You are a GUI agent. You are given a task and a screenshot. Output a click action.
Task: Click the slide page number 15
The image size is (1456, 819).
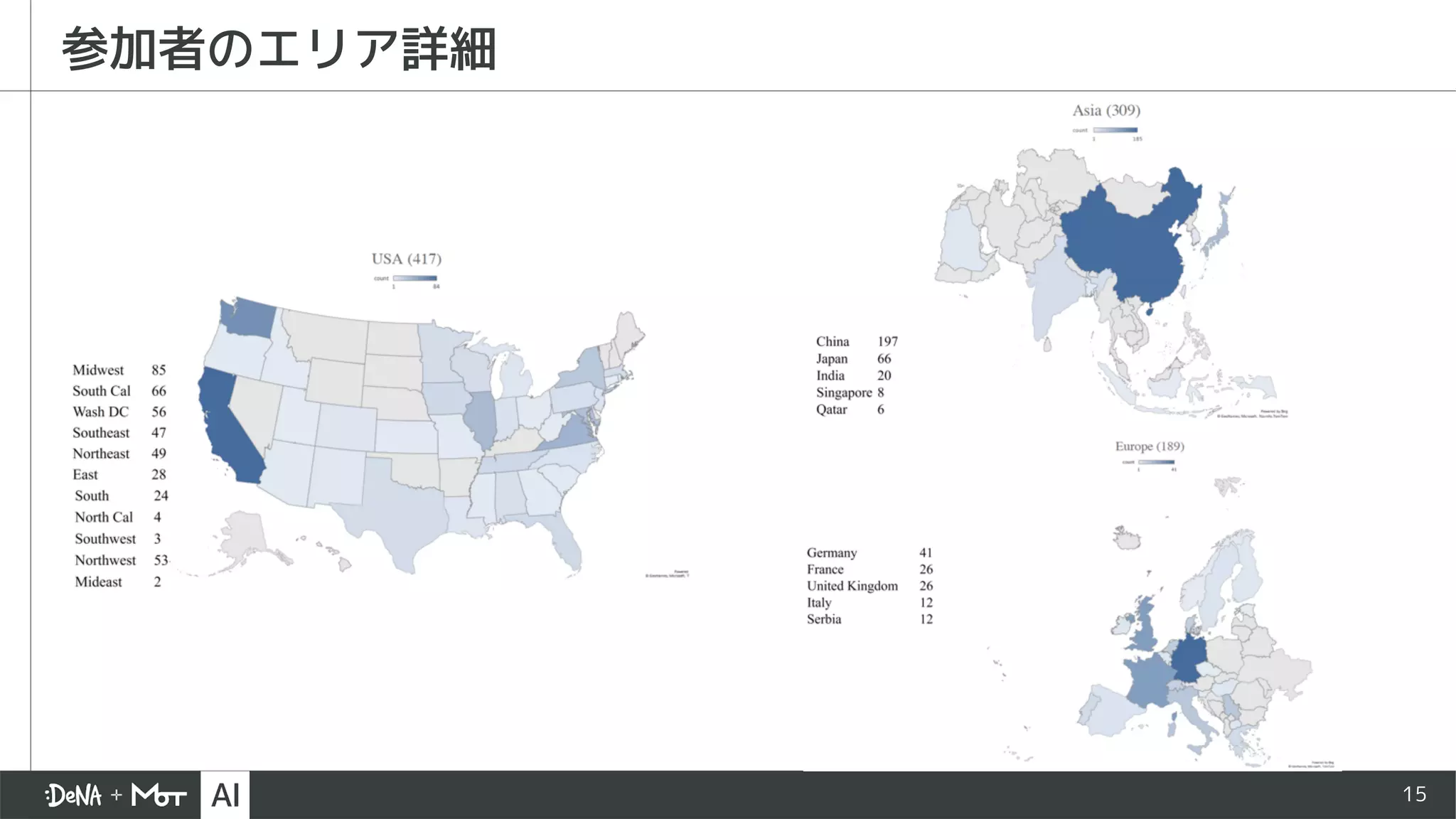pyautogui.click(x=1414, y=794)
